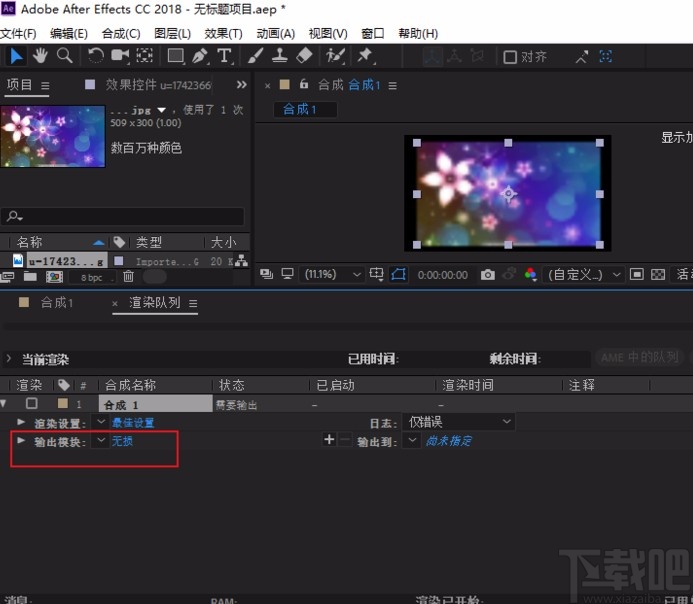Viewport: 693px width, 604px height.
Task: Switch to the 合成1 timeline tab
Action: coord(57,303)
